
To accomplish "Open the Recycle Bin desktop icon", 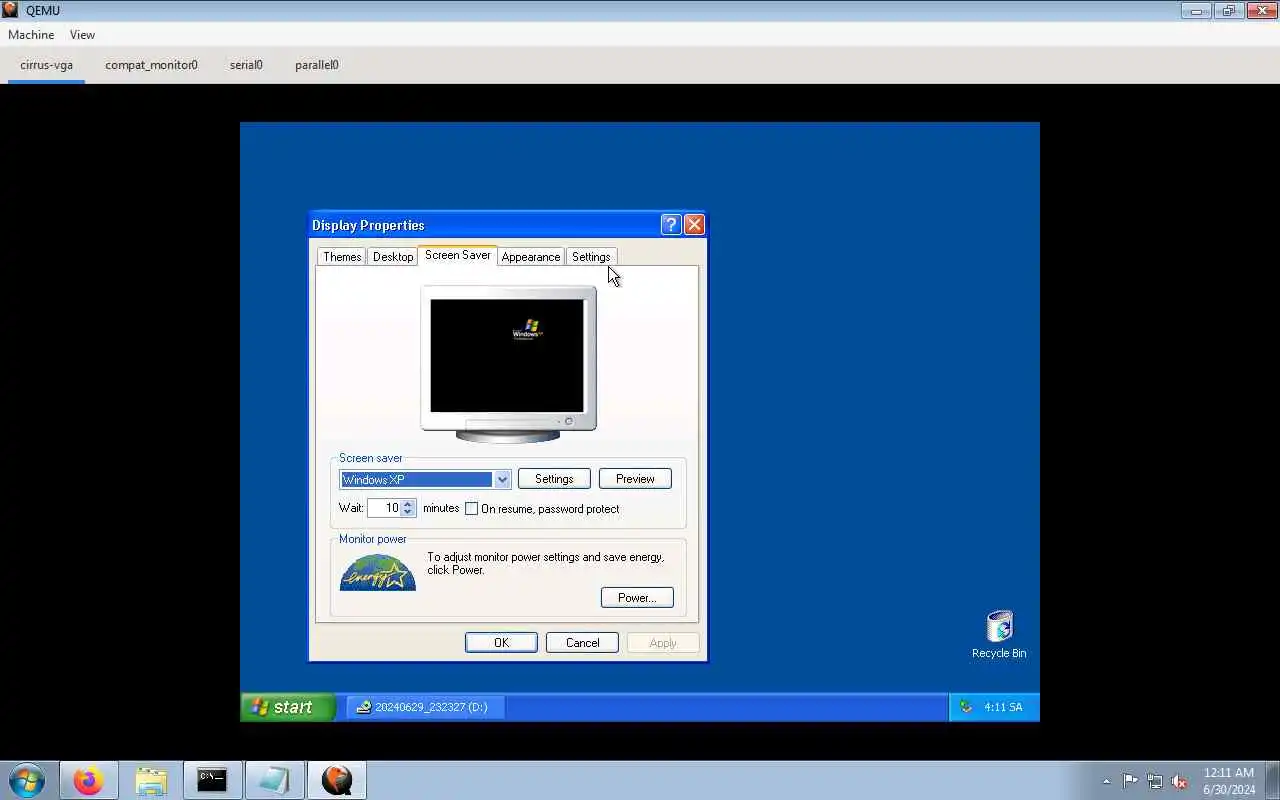I will (x=999, y=634).
